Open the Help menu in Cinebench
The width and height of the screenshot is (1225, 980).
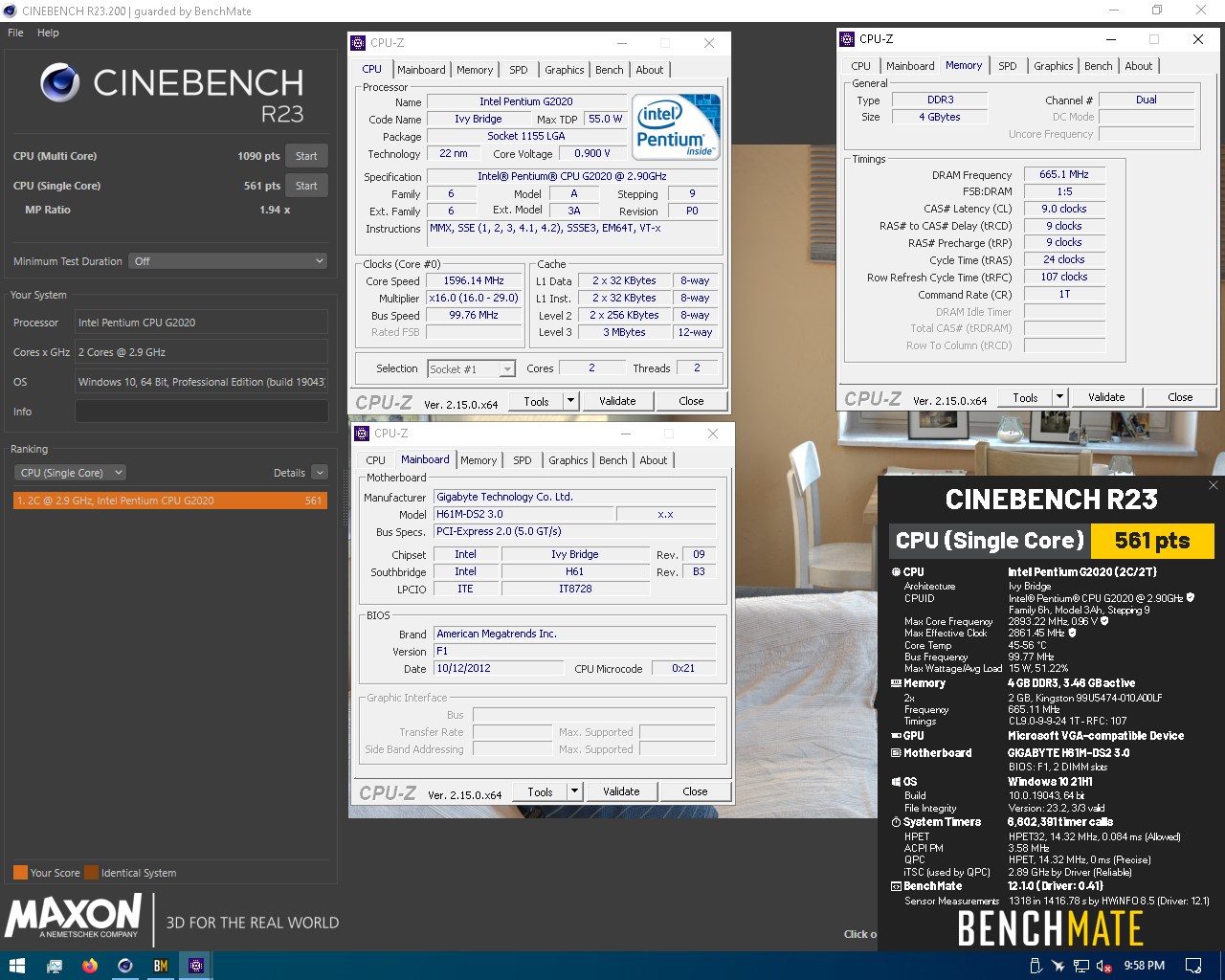tap(48, 33)
